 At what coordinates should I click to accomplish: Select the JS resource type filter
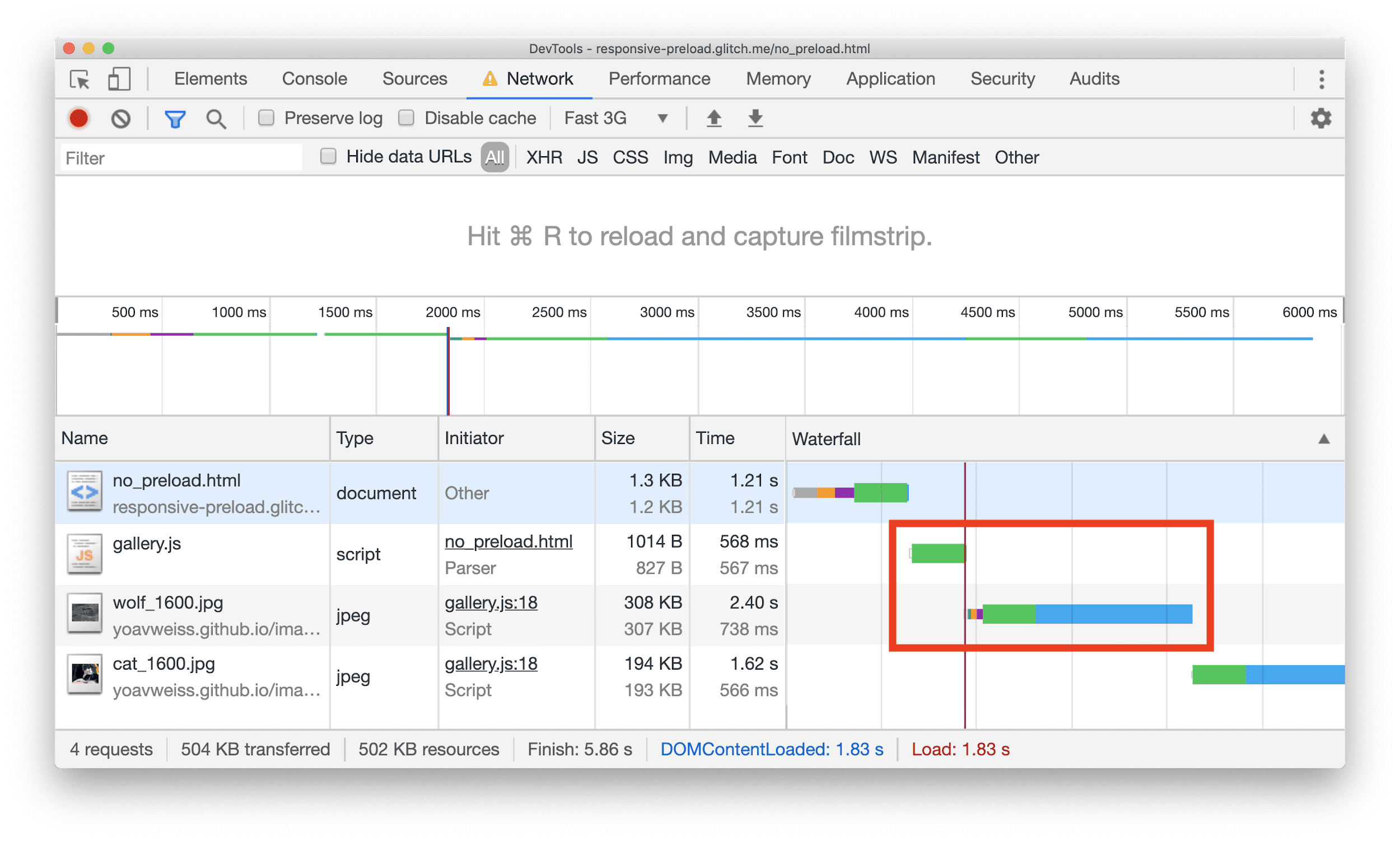coord(587,158)
